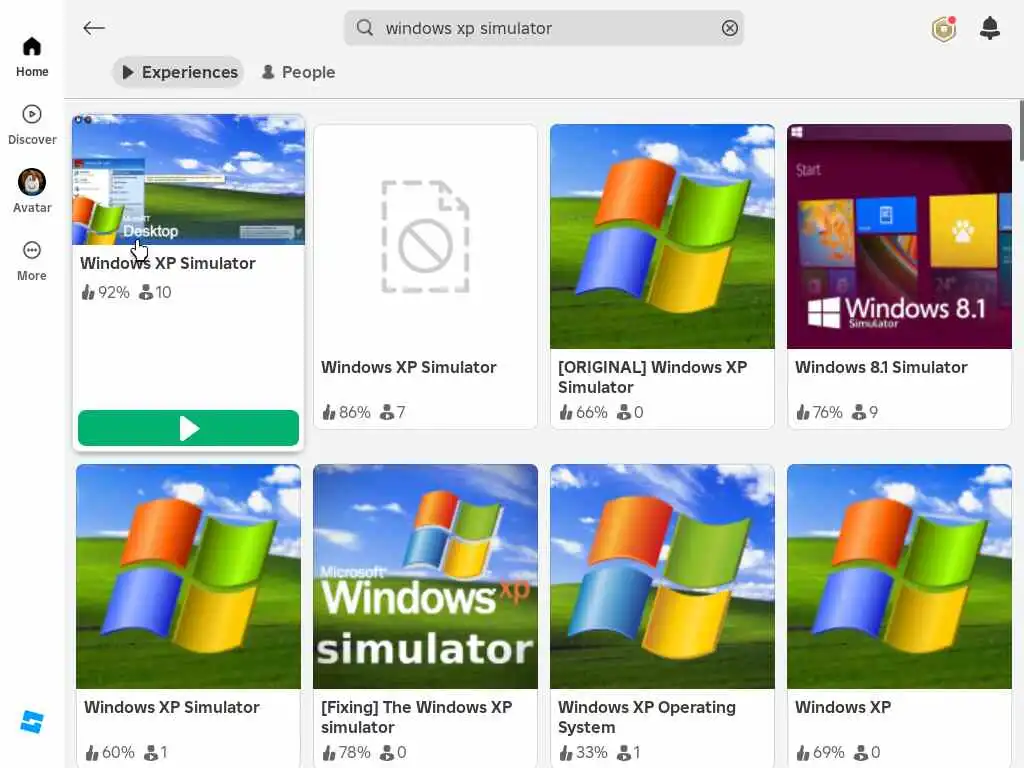
Task: Click the search input field
Action: pyautogui.click(x=543, y=28)
